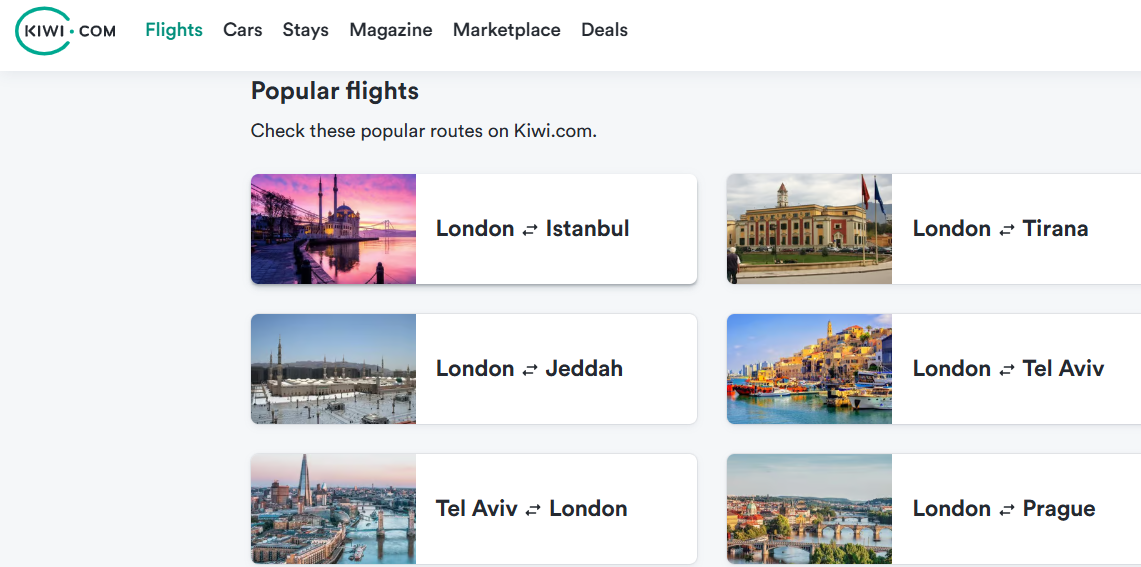Viewport: 1141px width, 567px height.
Task: Click the London–Tirana swap arrows icon
Action: (1007, 230)
